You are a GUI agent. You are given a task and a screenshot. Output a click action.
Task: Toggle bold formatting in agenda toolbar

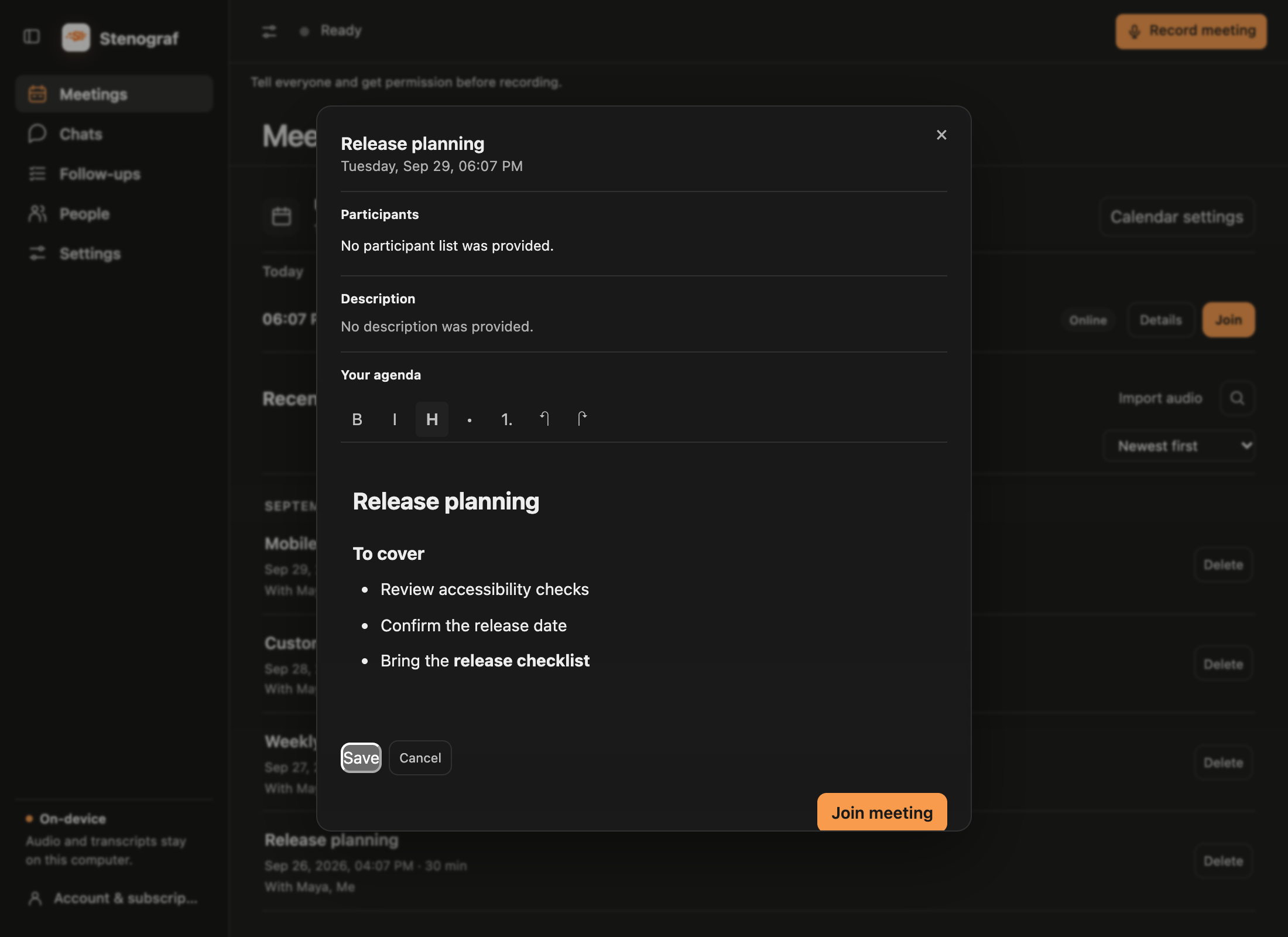point(357,419)
